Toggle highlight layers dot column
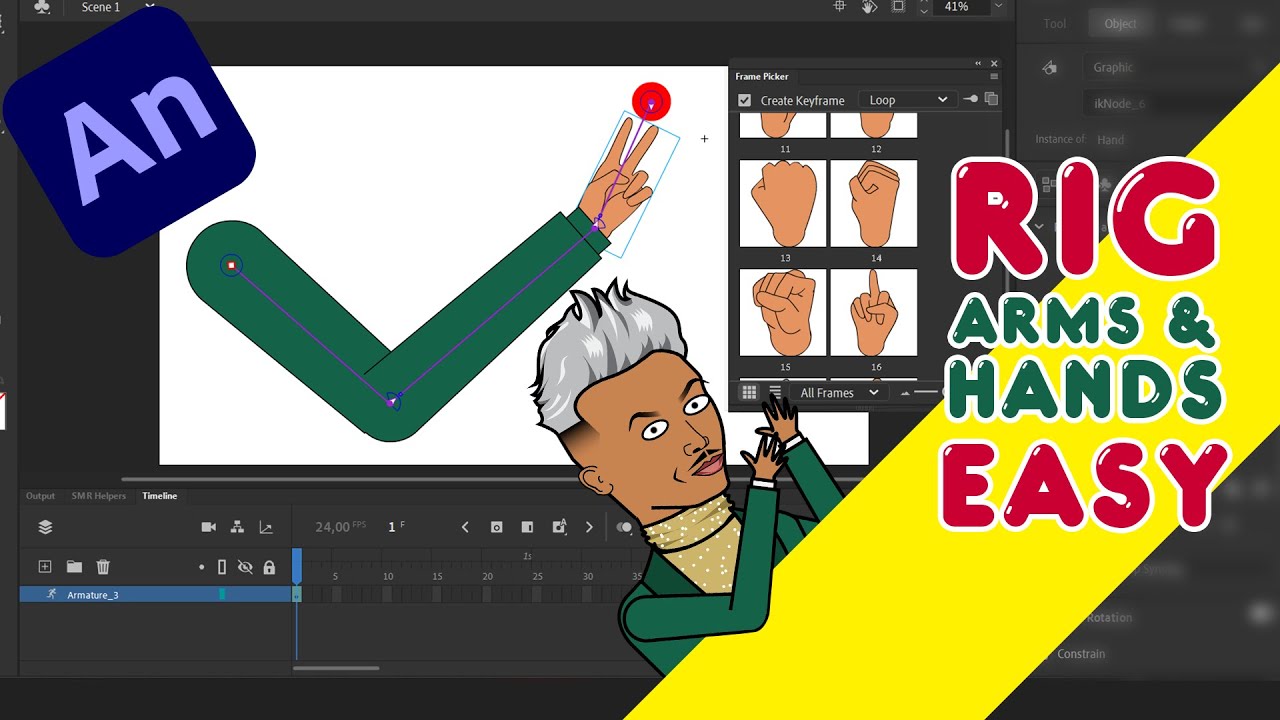Viewport: 1280px width, 720px height. [x=201, y=567]
